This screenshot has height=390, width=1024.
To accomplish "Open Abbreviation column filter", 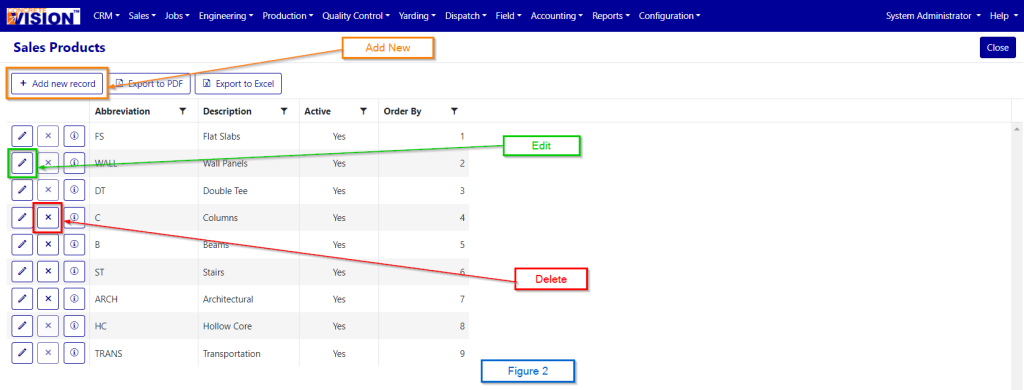I will [x=183, y=112].
